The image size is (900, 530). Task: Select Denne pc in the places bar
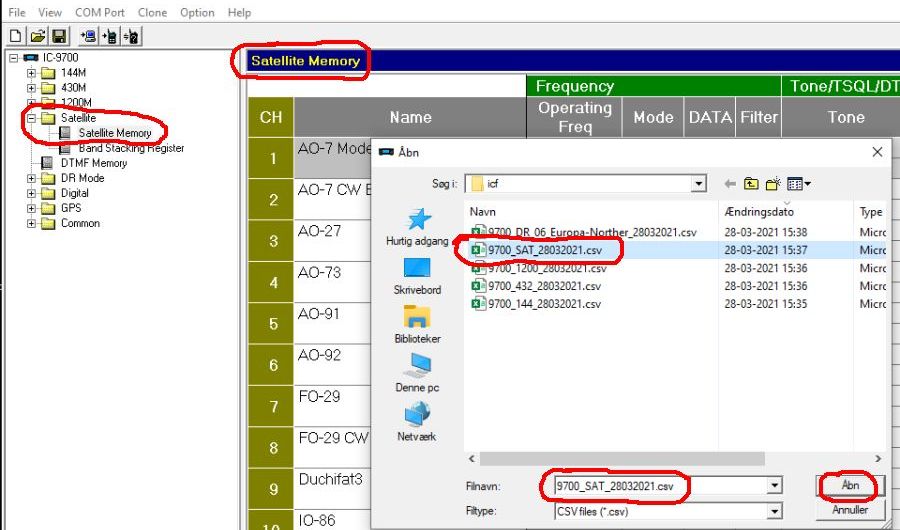pos(417,374)
